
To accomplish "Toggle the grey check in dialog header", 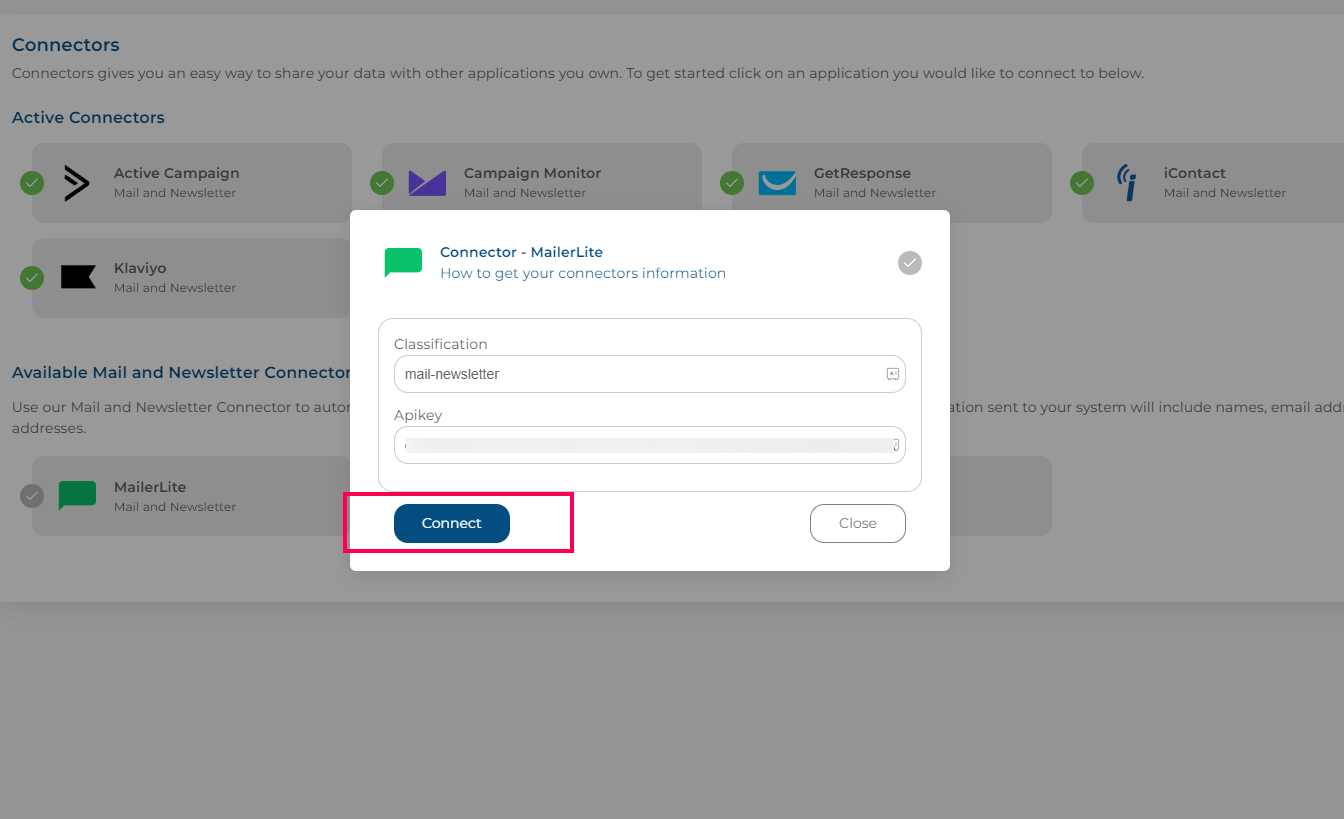I will (909, 263).
